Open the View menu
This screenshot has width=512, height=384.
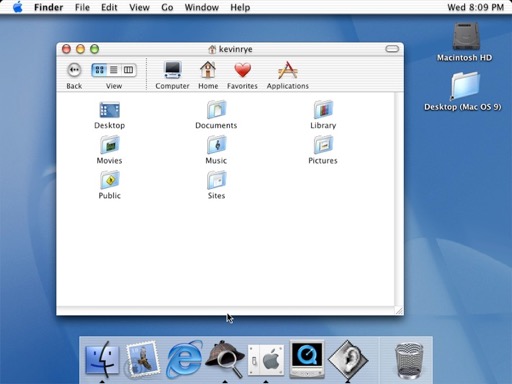(139, 7)
